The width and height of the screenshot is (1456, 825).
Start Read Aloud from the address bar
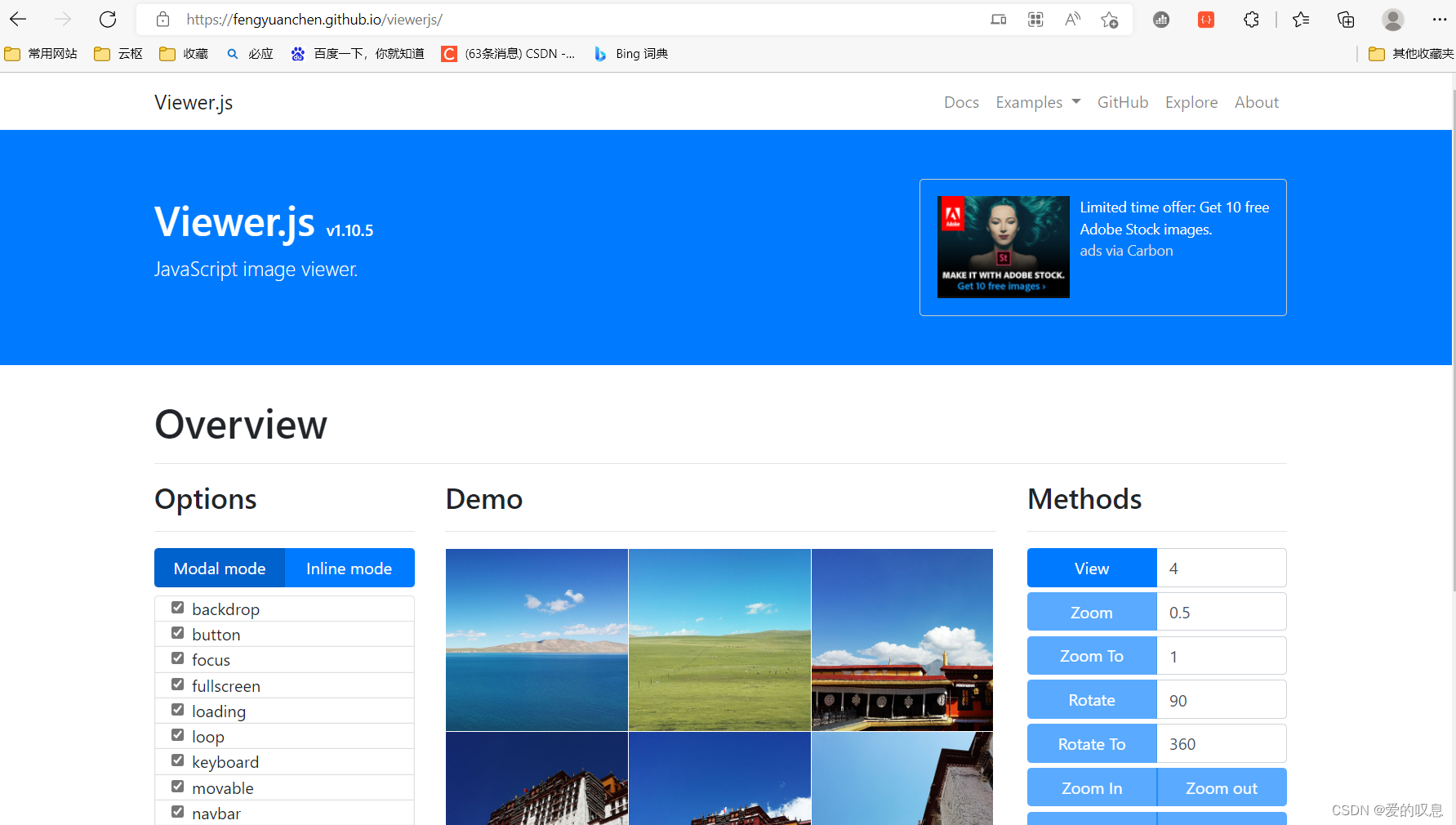[1071, 19]
